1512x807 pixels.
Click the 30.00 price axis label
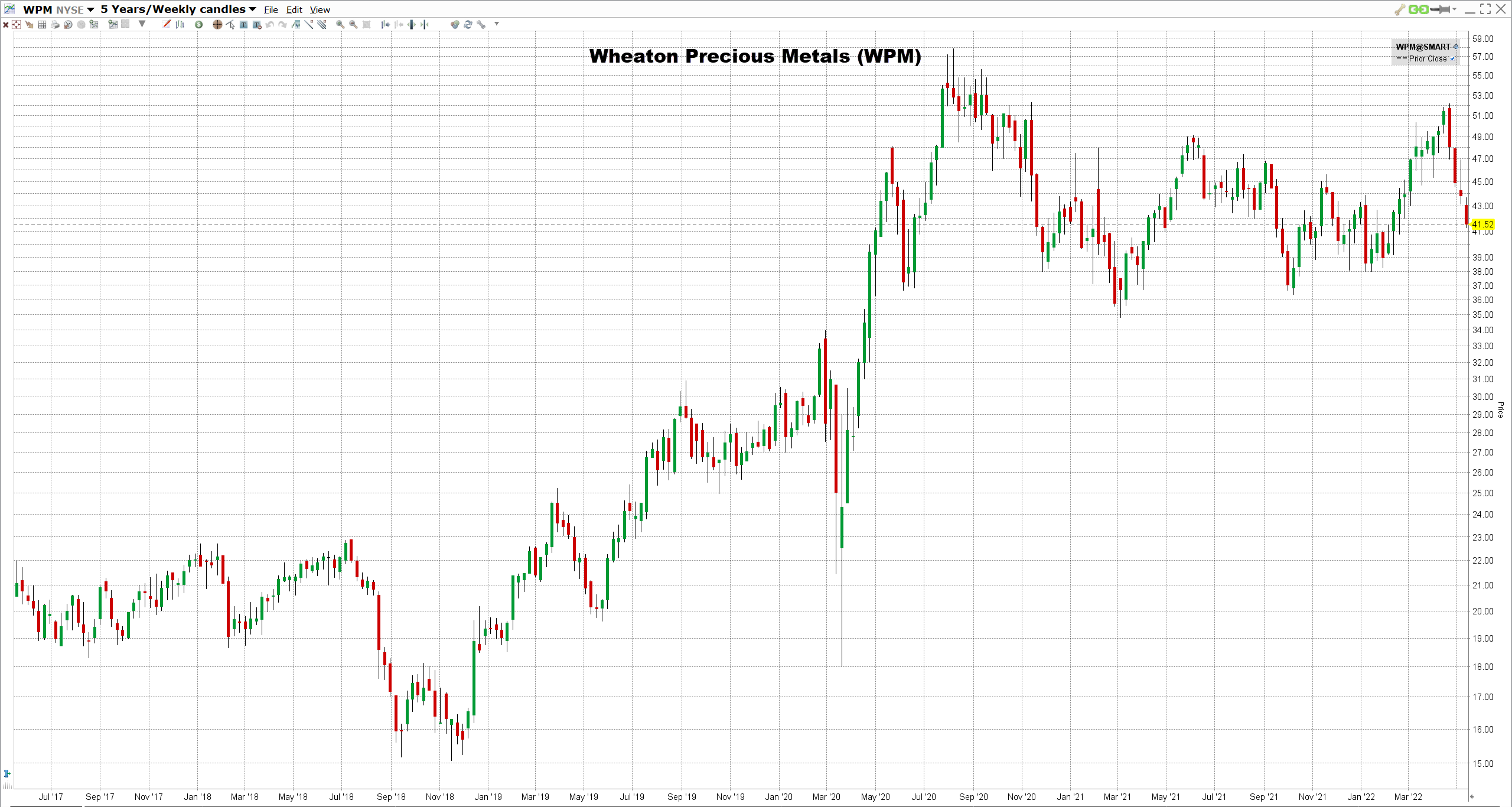1482,397
